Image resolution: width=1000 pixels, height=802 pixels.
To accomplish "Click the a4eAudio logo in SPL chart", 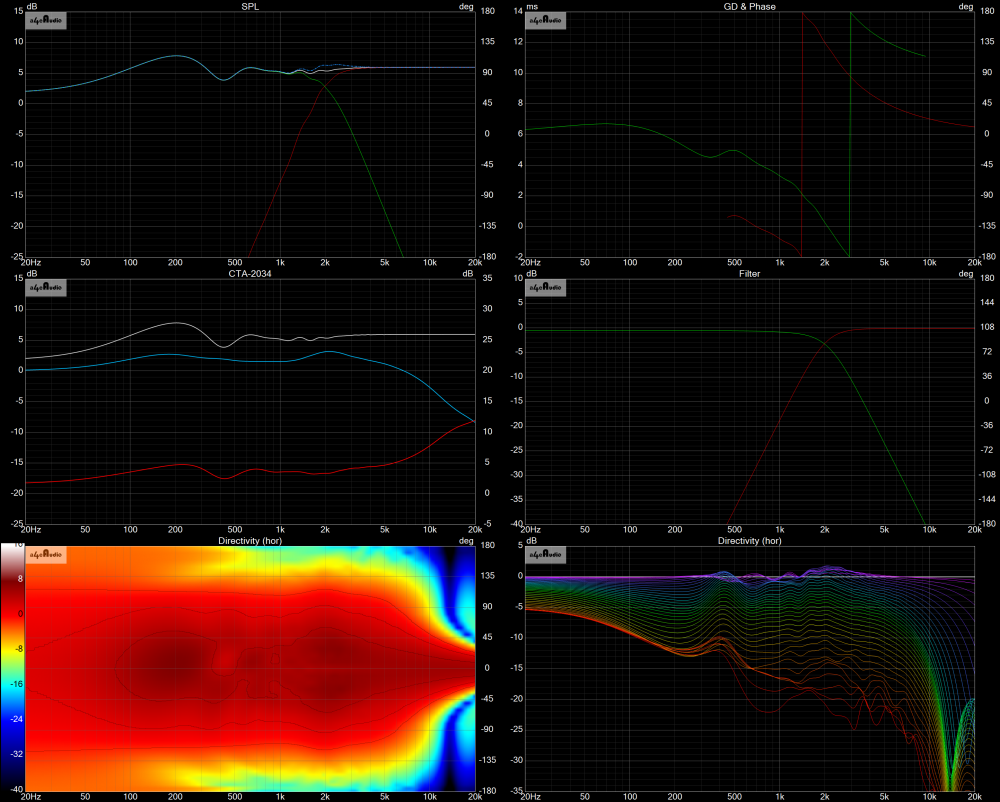I will coord(45,22).
